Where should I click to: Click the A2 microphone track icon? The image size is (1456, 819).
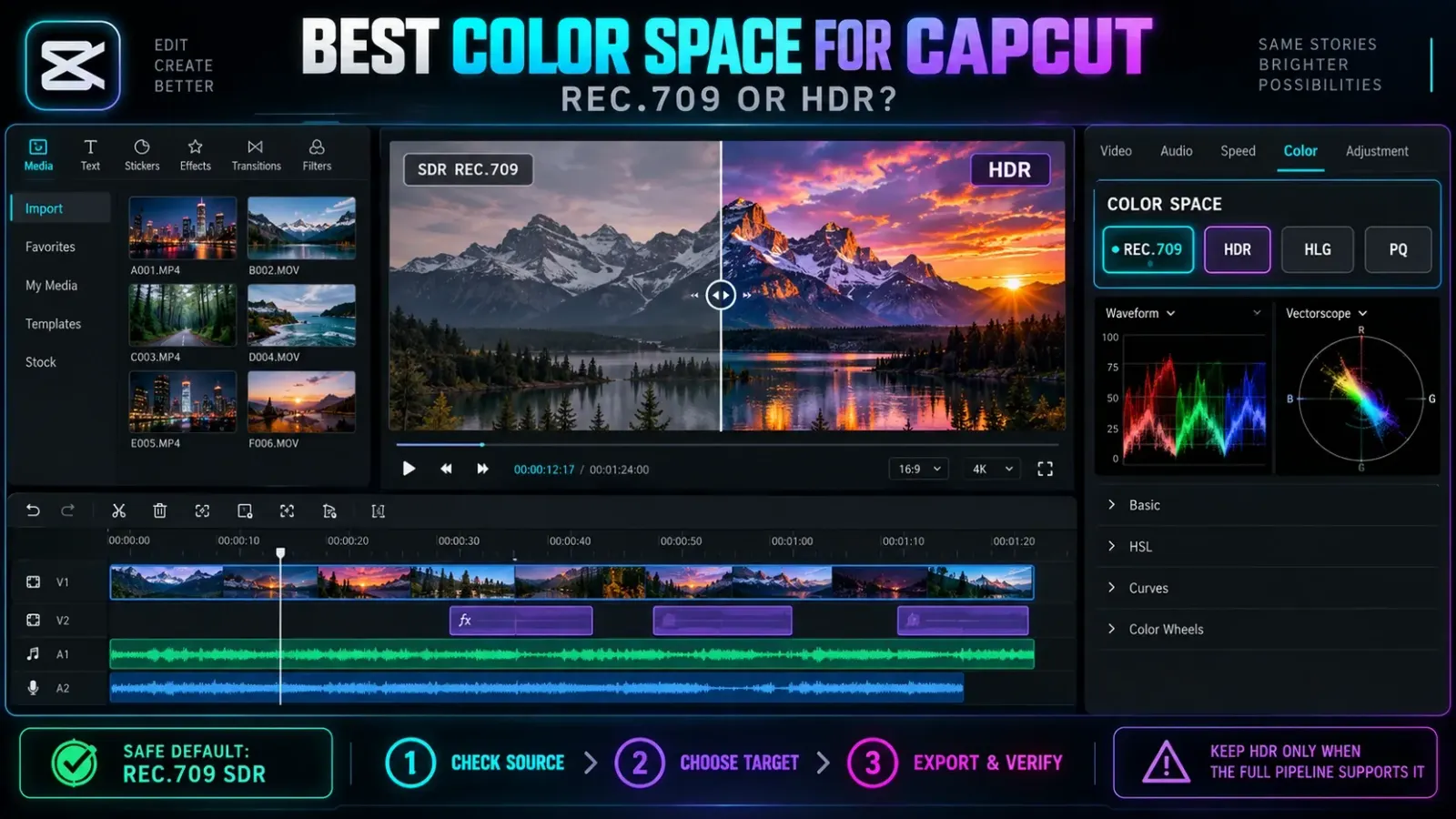point(33,688)
